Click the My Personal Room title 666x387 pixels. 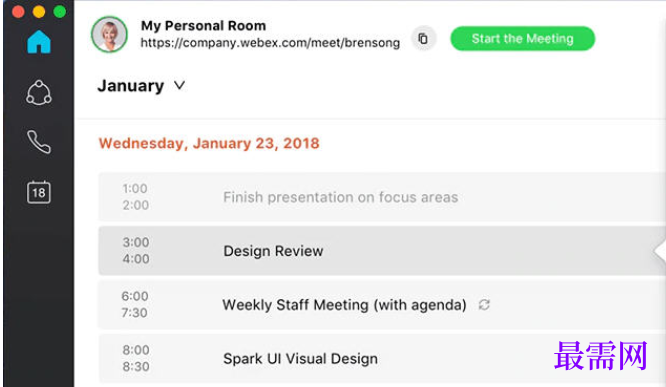[203, 25]
